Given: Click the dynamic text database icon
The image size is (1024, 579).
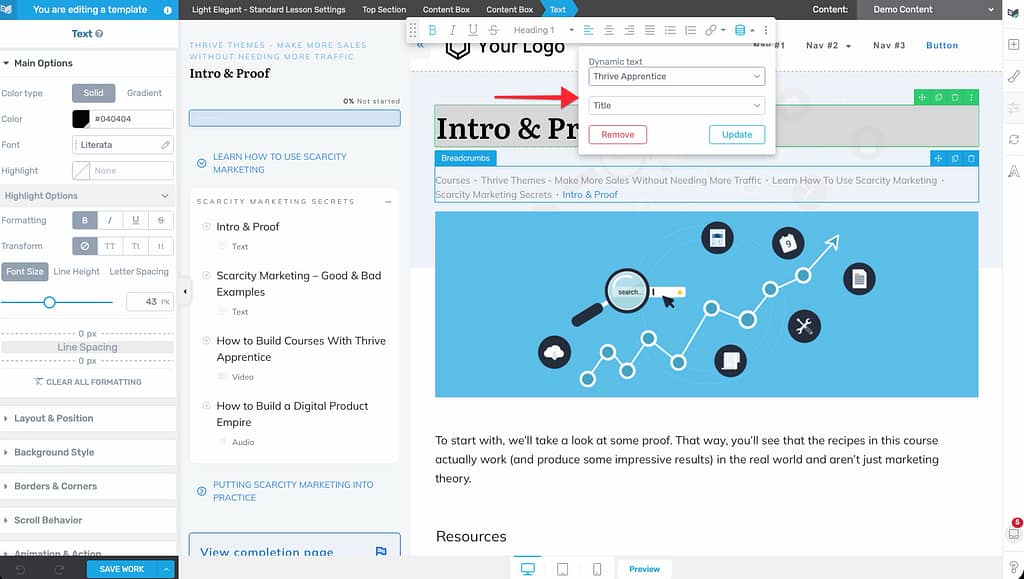Looking at the screenshot, I should click(x=740, y=30).
